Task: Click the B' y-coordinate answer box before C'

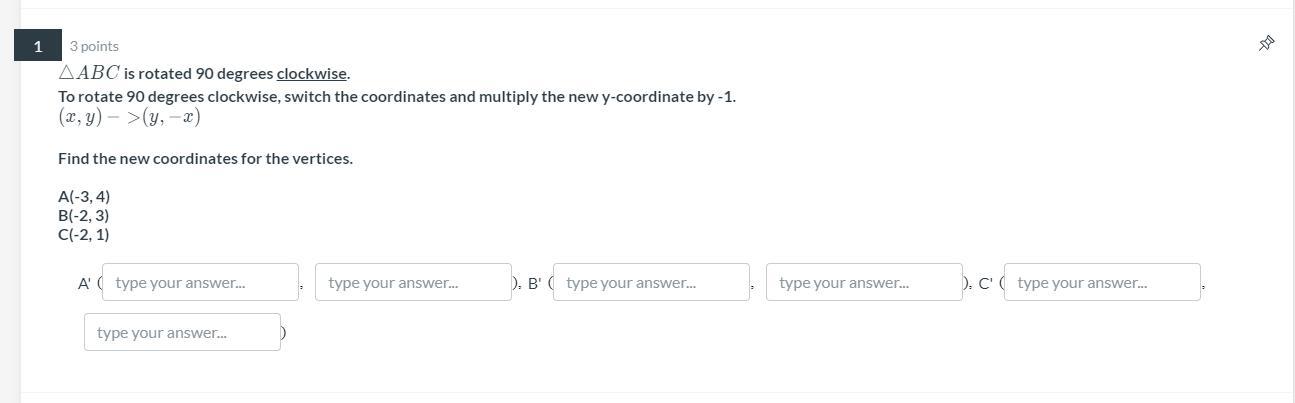Action: 864,282
